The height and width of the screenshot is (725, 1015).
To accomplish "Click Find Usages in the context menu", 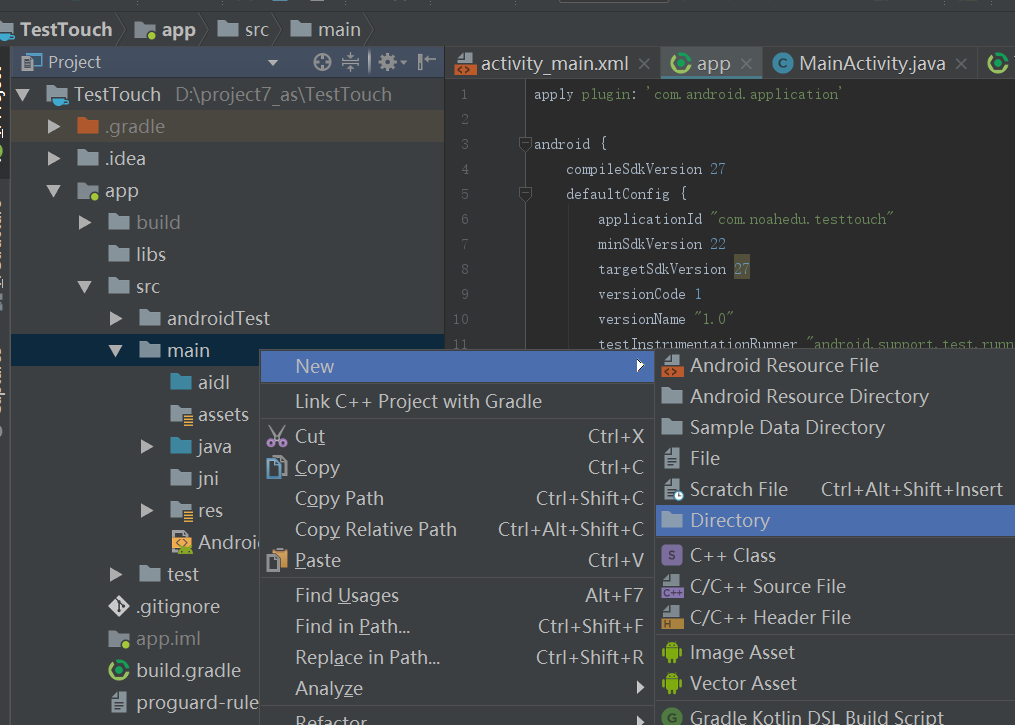I will pos(346,595).
